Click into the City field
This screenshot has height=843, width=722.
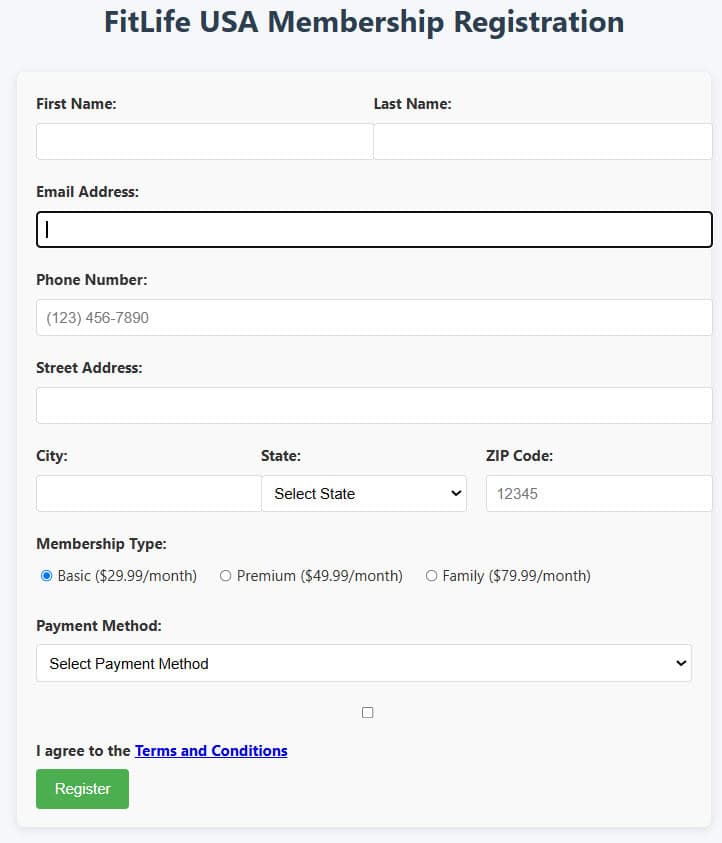tap(148, 494)
